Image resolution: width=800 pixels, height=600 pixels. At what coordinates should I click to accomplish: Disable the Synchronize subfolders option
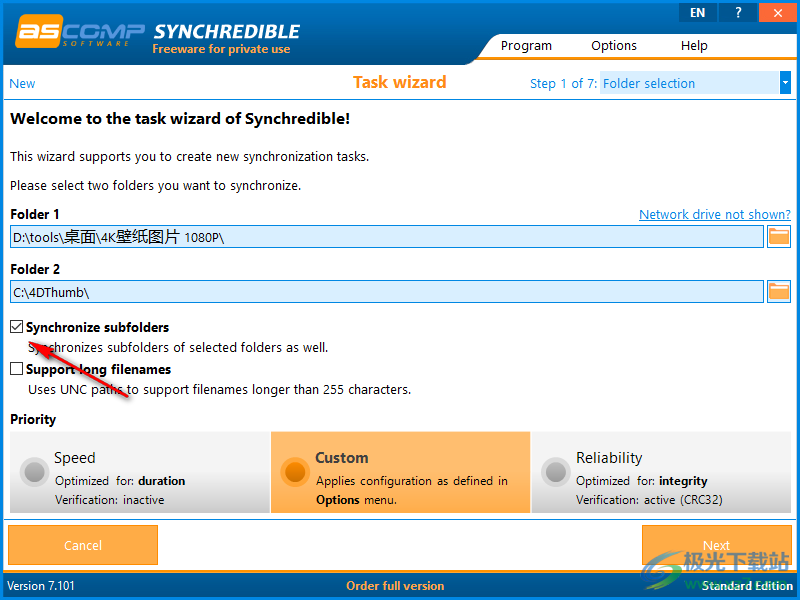pyautogui.click(x=16, y=326)
